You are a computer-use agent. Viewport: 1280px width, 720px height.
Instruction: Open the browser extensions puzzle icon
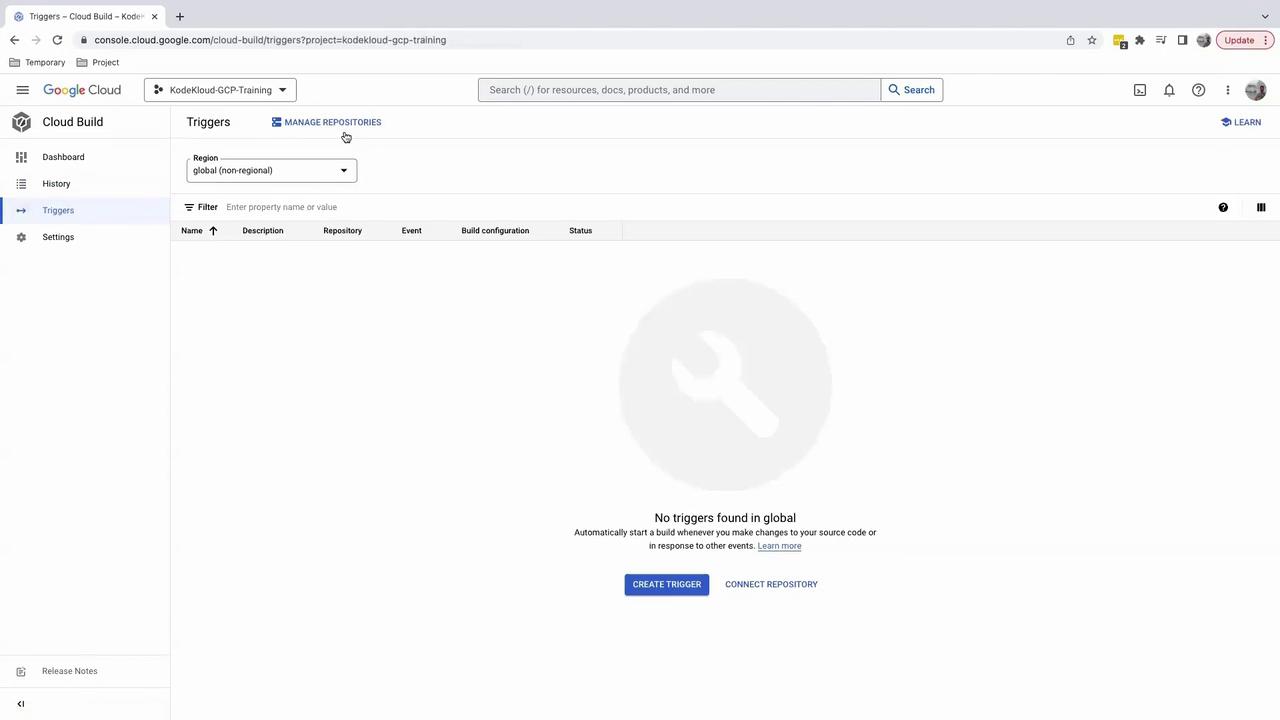pyautogui.click(x=1139, y=40)
